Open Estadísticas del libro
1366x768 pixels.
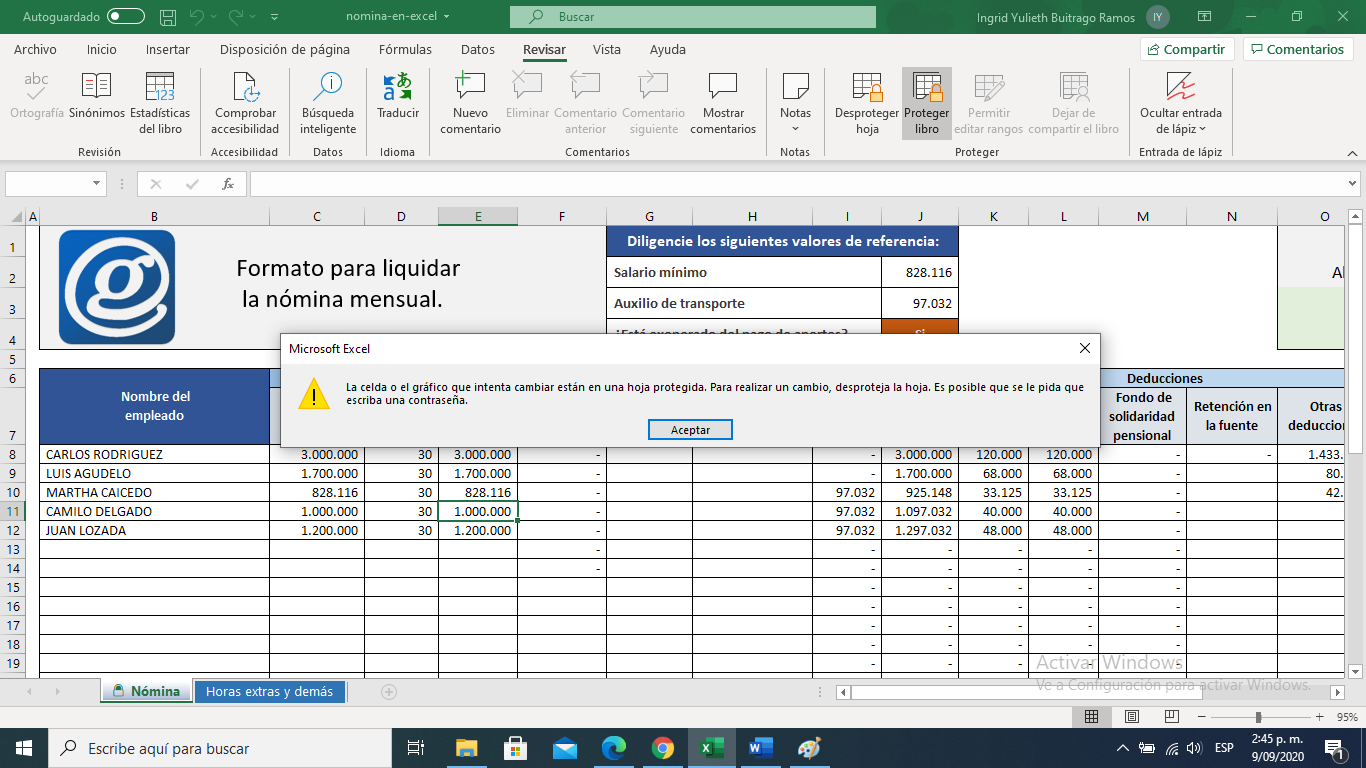click(x=160, y=88)
